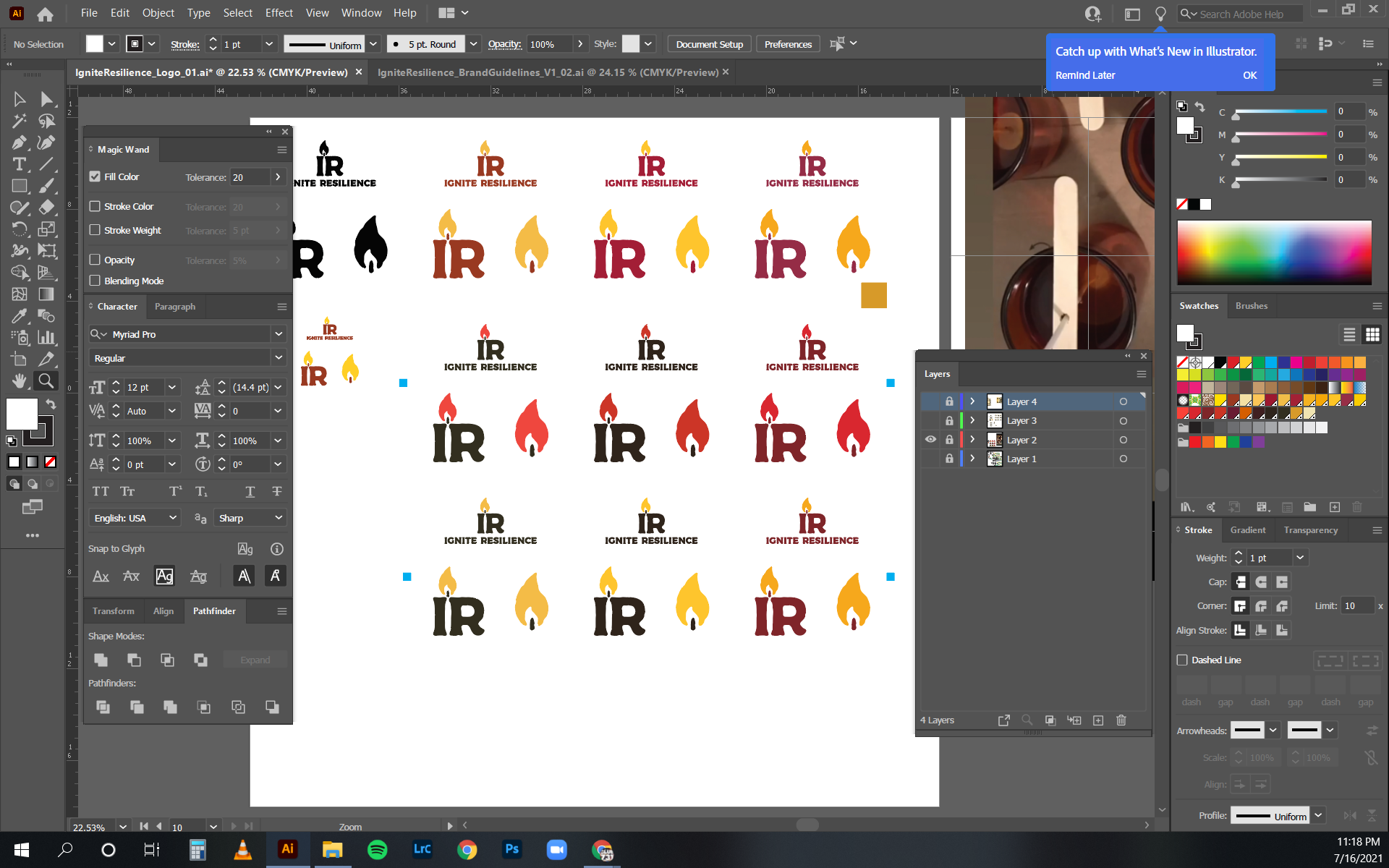Open the Window menu
The image size is (1389, 868).
click(361, 13)
